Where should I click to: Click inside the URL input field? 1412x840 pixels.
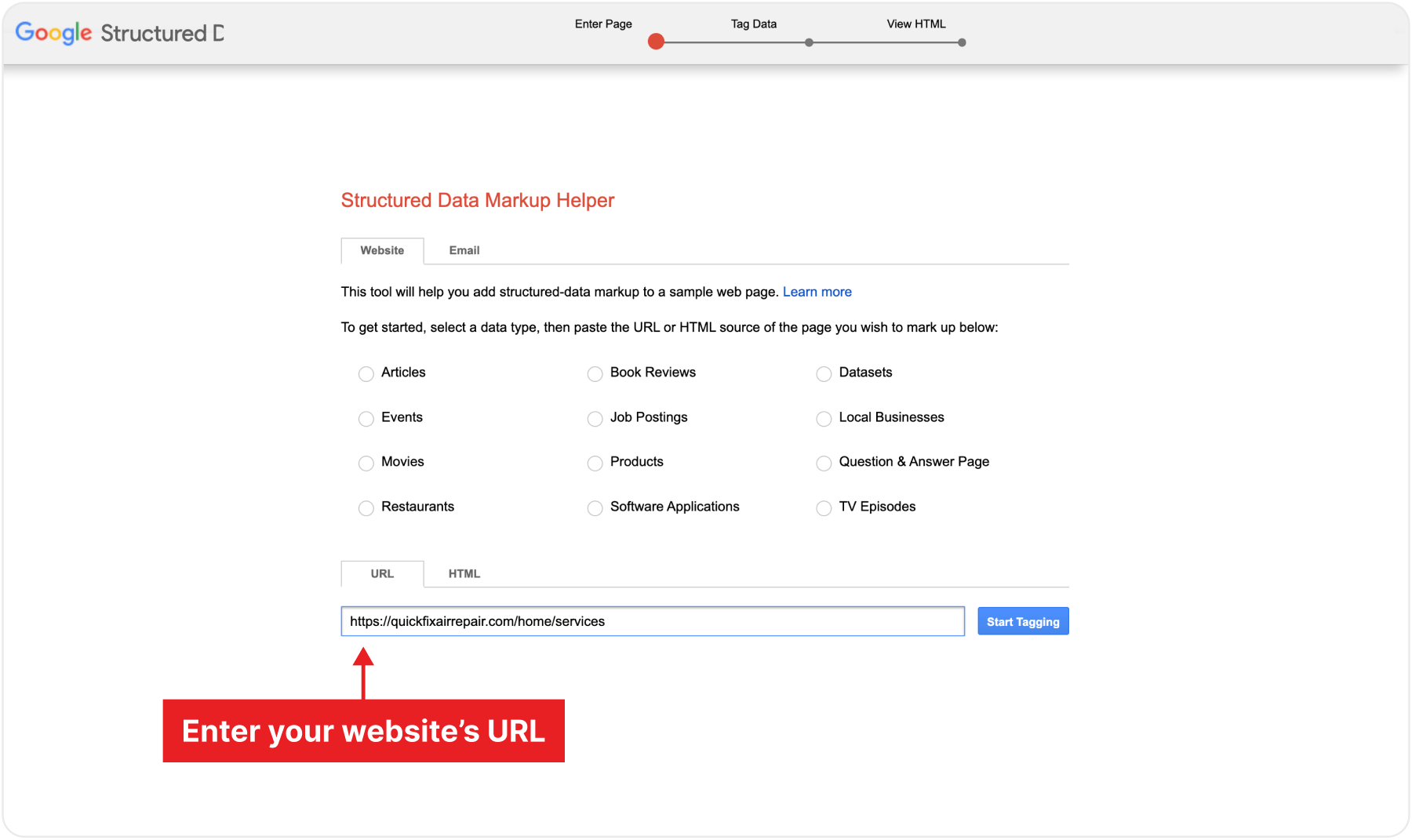(x=651, y=621)
